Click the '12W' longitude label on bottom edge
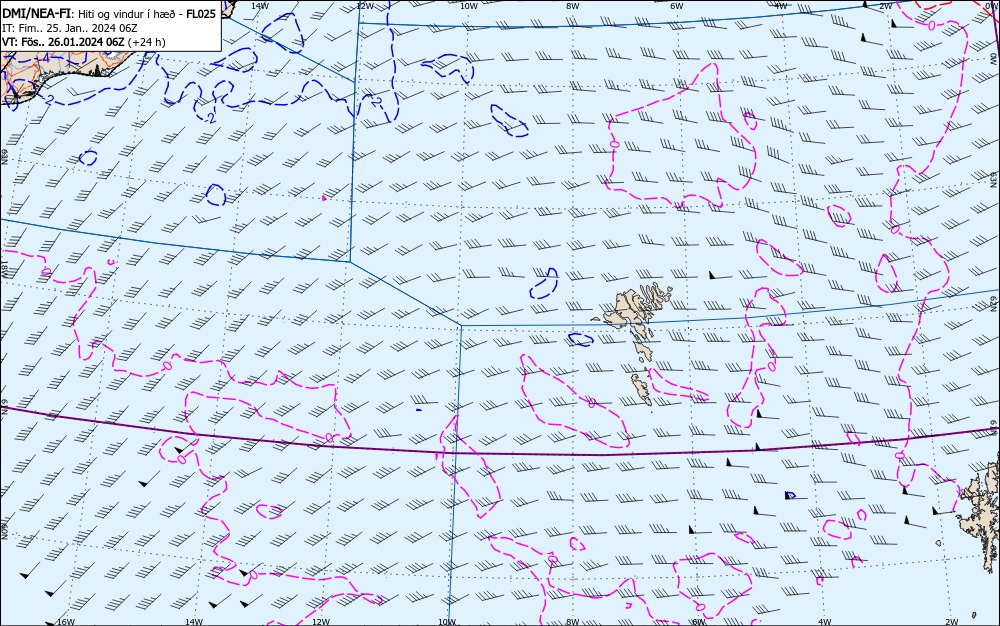 pyautogui.click(x=321, y=622)
